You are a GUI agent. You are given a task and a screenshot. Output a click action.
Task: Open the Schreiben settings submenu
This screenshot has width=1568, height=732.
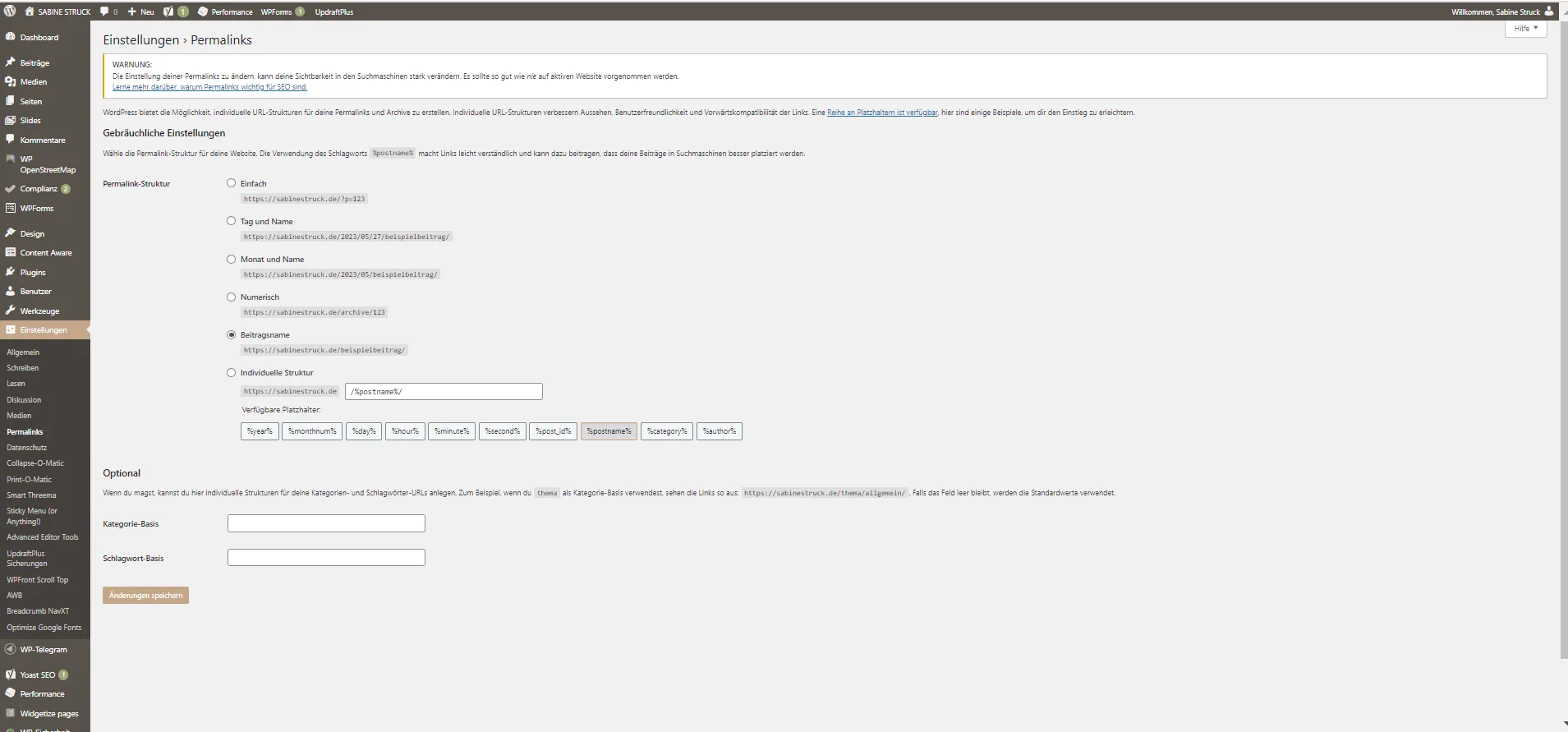point(23,368)
